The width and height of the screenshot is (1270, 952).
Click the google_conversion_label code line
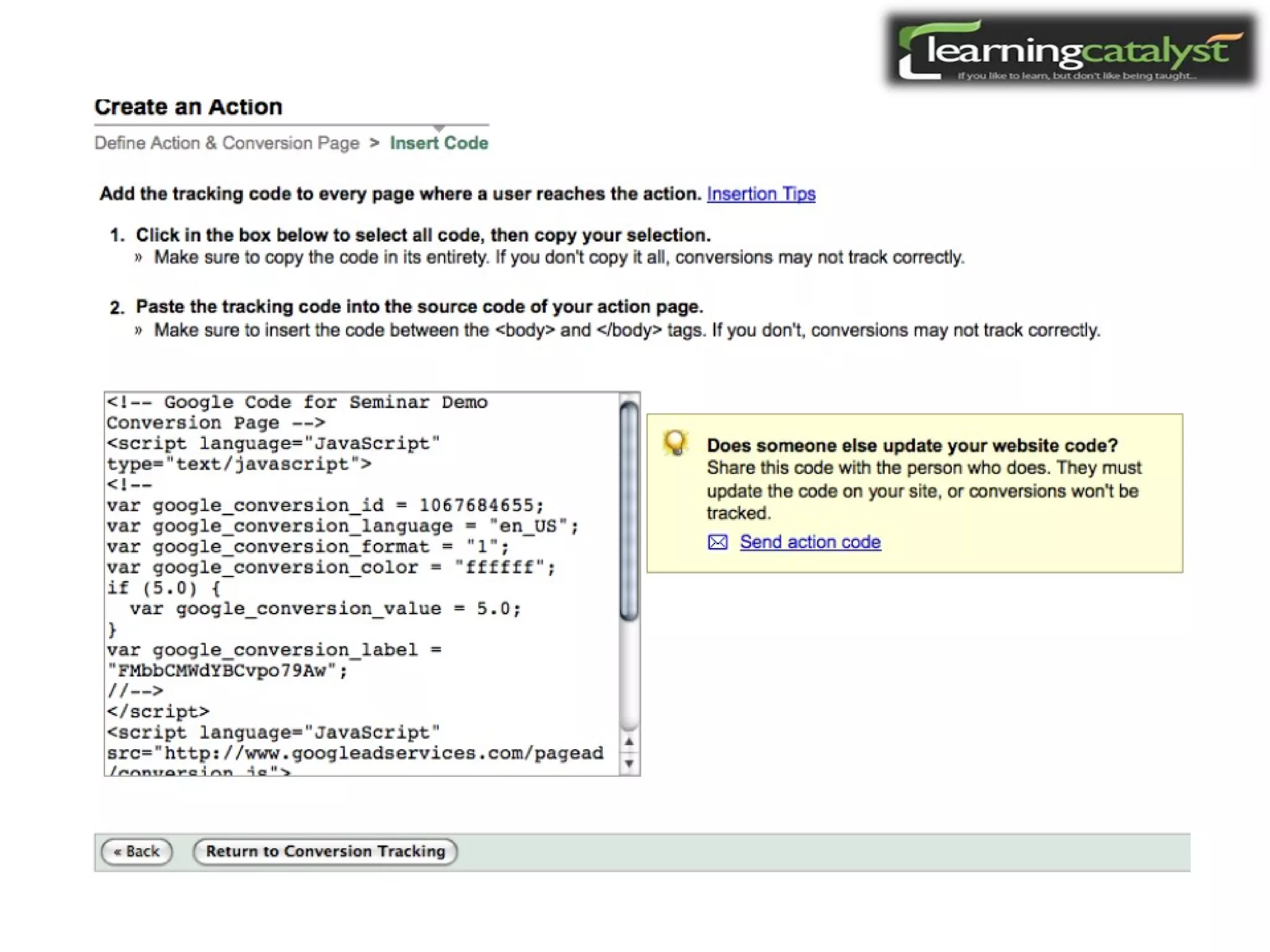pyautogui.click(x=273, y=650)
